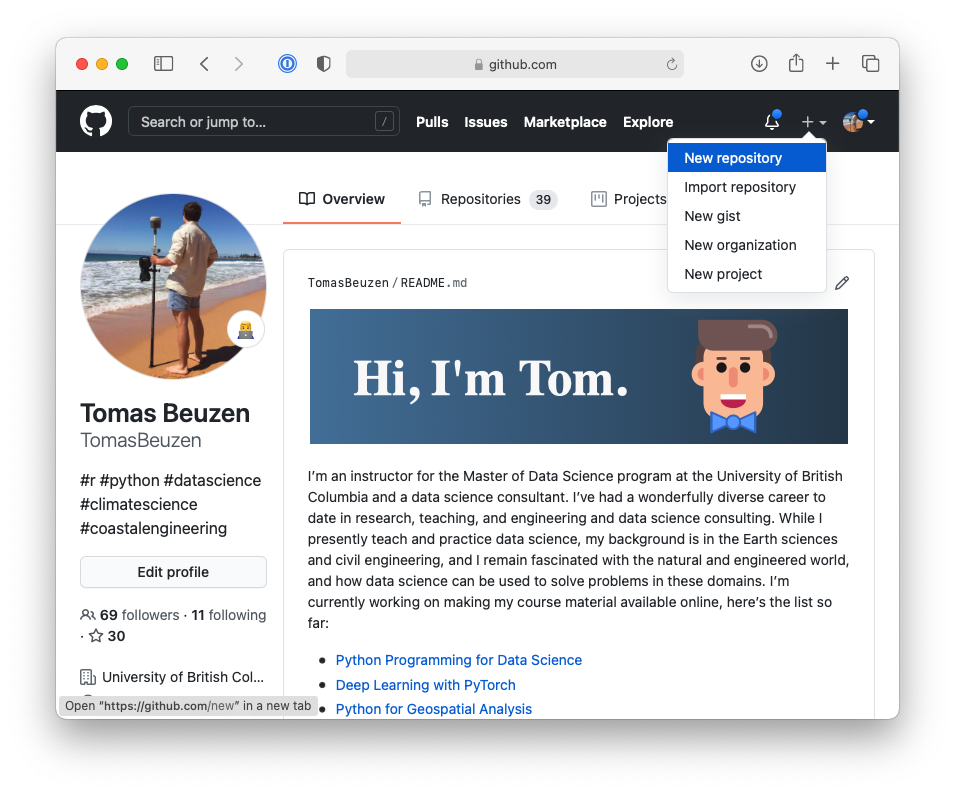Image resolution: width=955 pixels, height=793 pixels.
Task: Focus the Search or jump to field
Action: coord(264,121)
